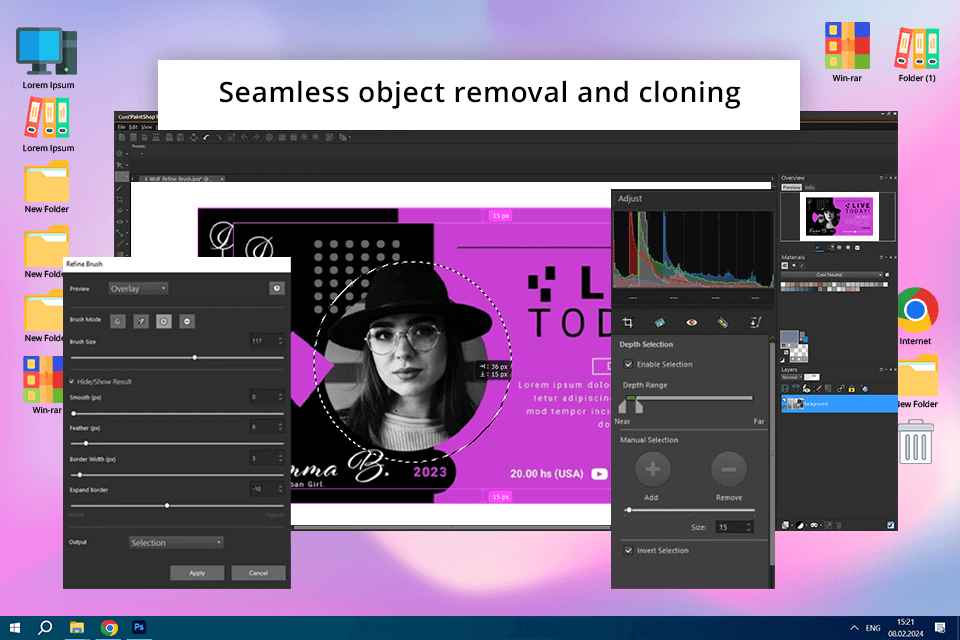The width and height of the screenshot is (960, 640).
Task: Toggle the Enable Selection checkbox
Action: click(628, 364)
